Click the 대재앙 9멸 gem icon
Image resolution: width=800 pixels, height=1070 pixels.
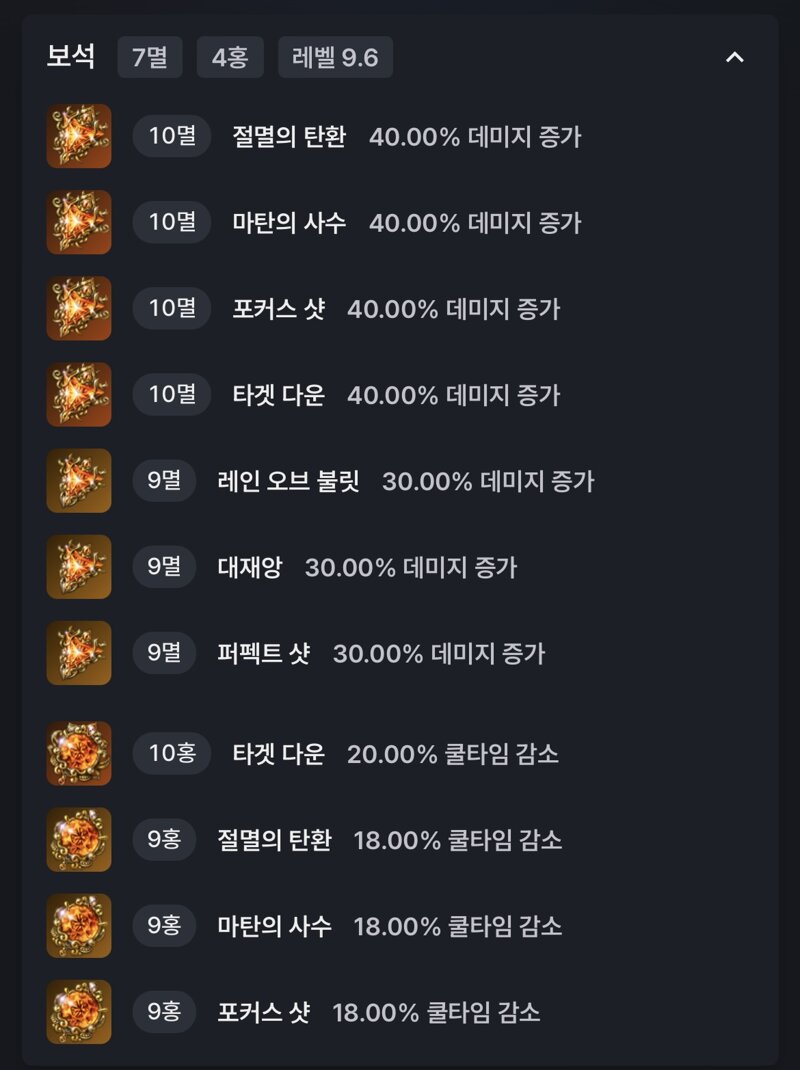tap(79, 566)
